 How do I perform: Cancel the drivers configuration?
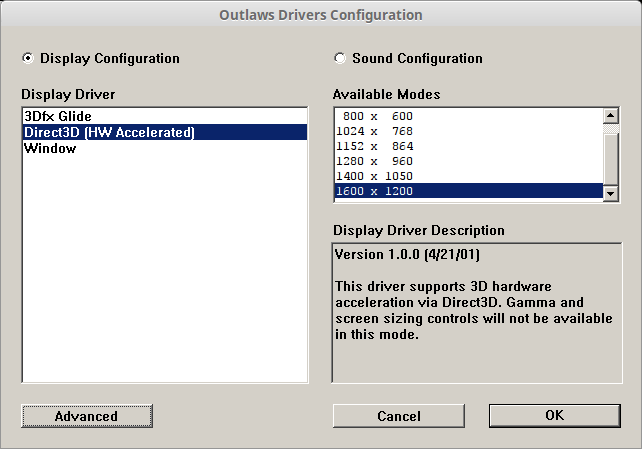coord(399,416)
